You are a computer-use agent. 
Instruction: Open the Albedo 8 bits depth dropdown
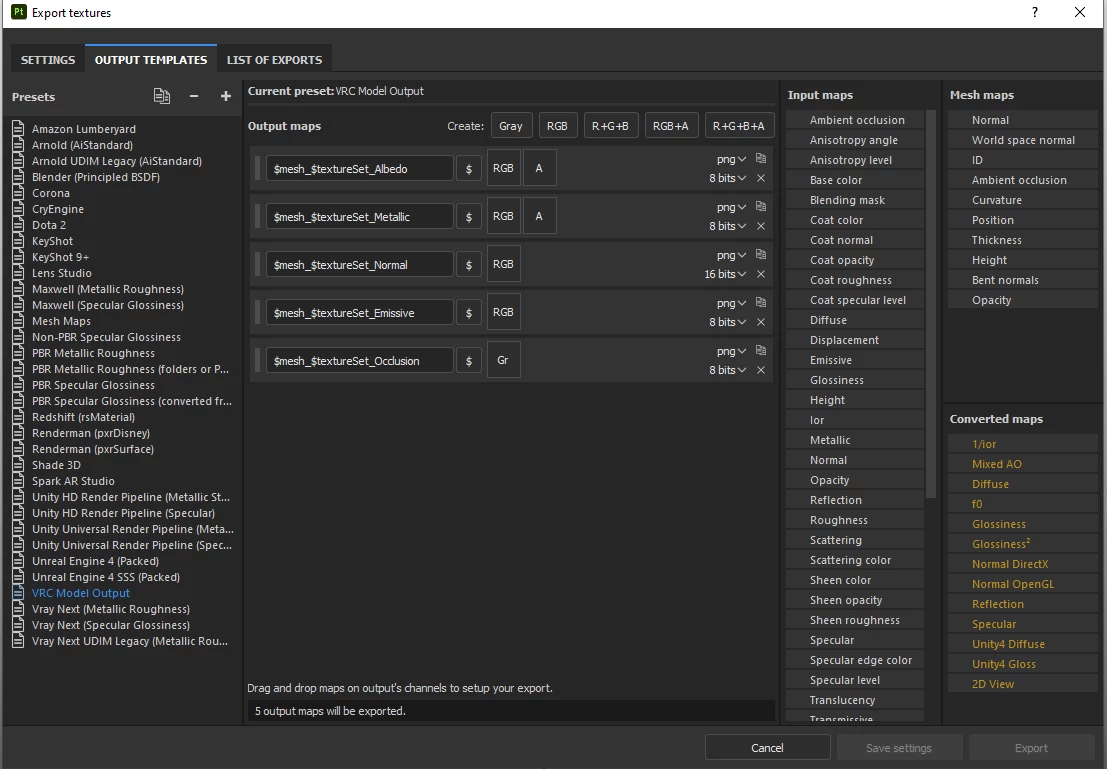click(x=728, y=178)
